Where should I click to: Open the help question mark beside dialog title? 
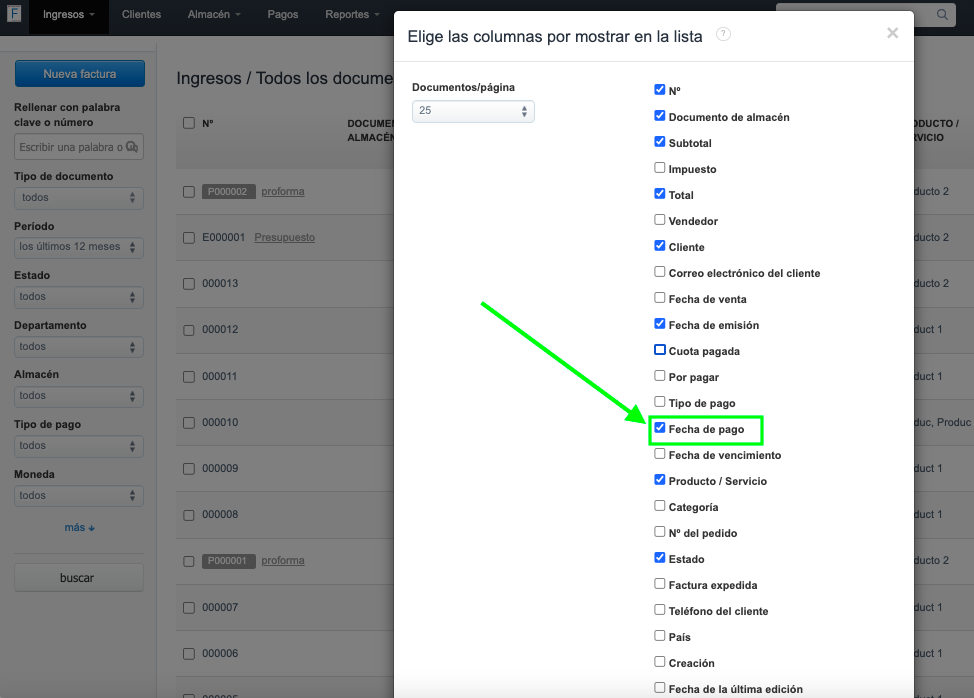coord(723,34)
